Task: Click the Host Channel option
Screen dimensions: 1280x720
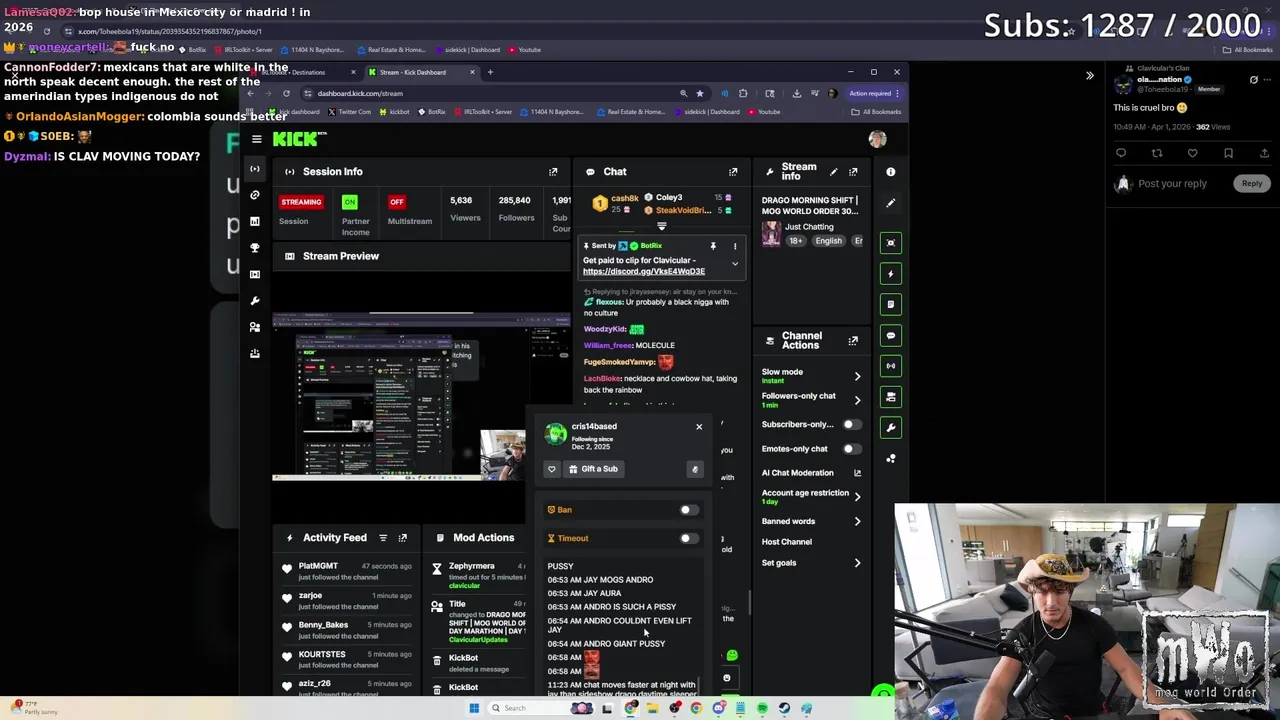Action: click(x=787, y=542)
